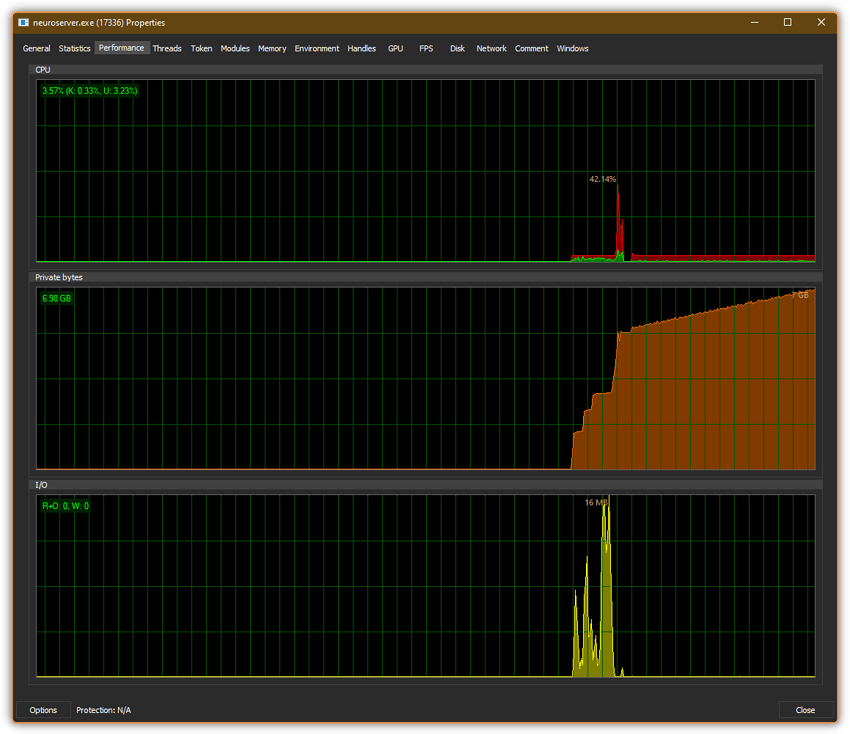Close window with X title button
850x734 pixels.
pyautogui.click(x=821, y=22)
